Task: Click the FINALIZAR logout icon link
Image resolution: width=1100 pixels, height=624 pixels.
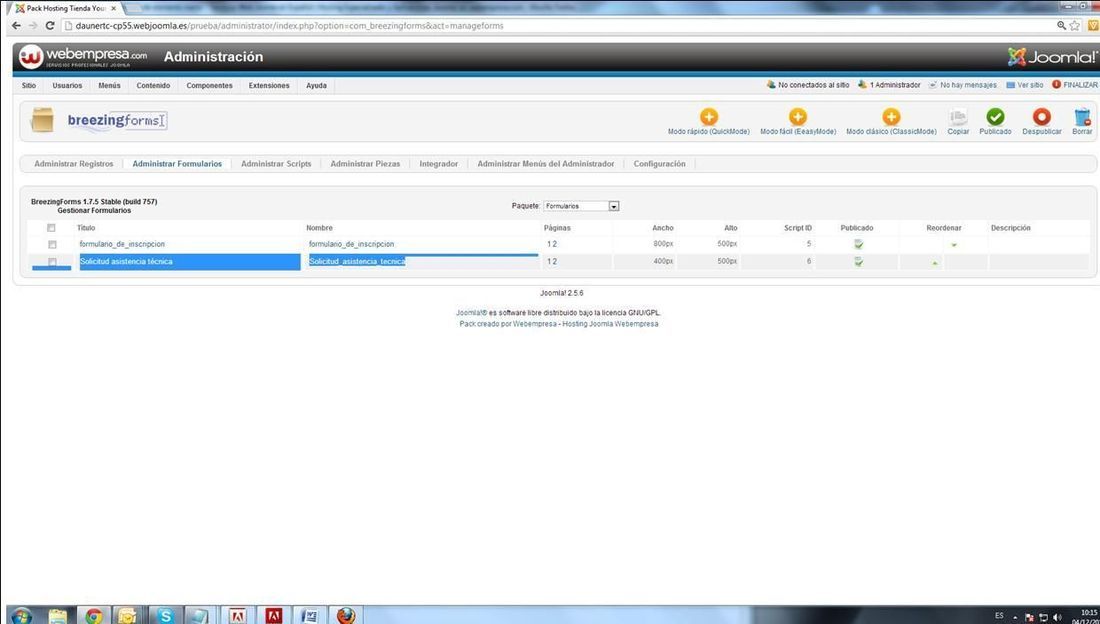Action: coord(1074,85)
